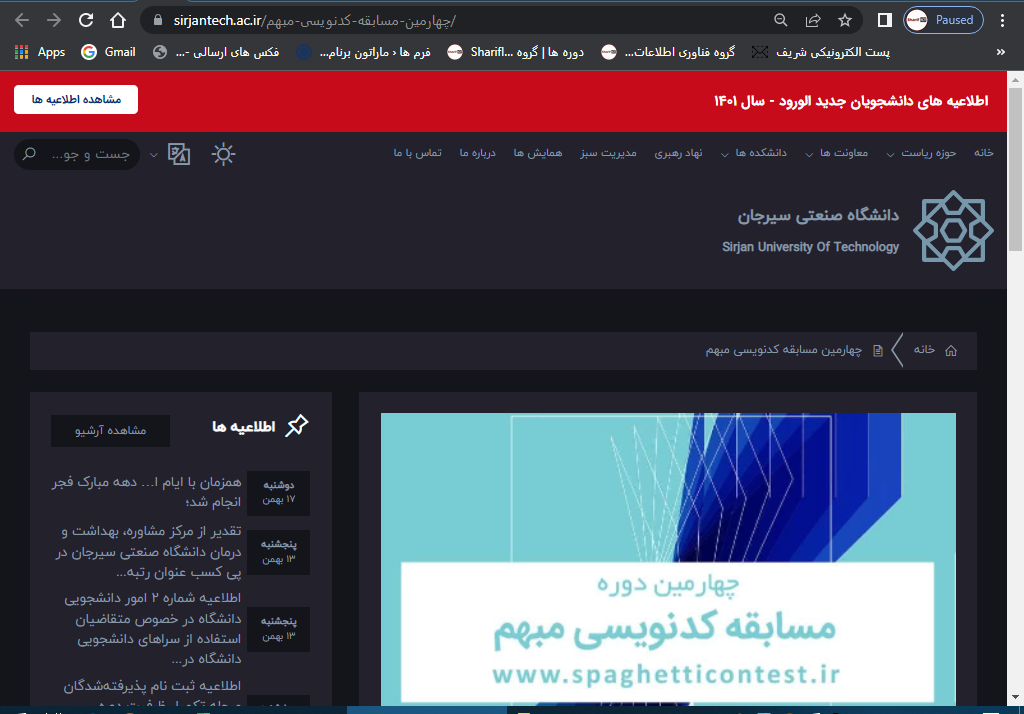Click the Sirjan University geometric logo
Screen dimensions: 1024x714
point(953,231)
